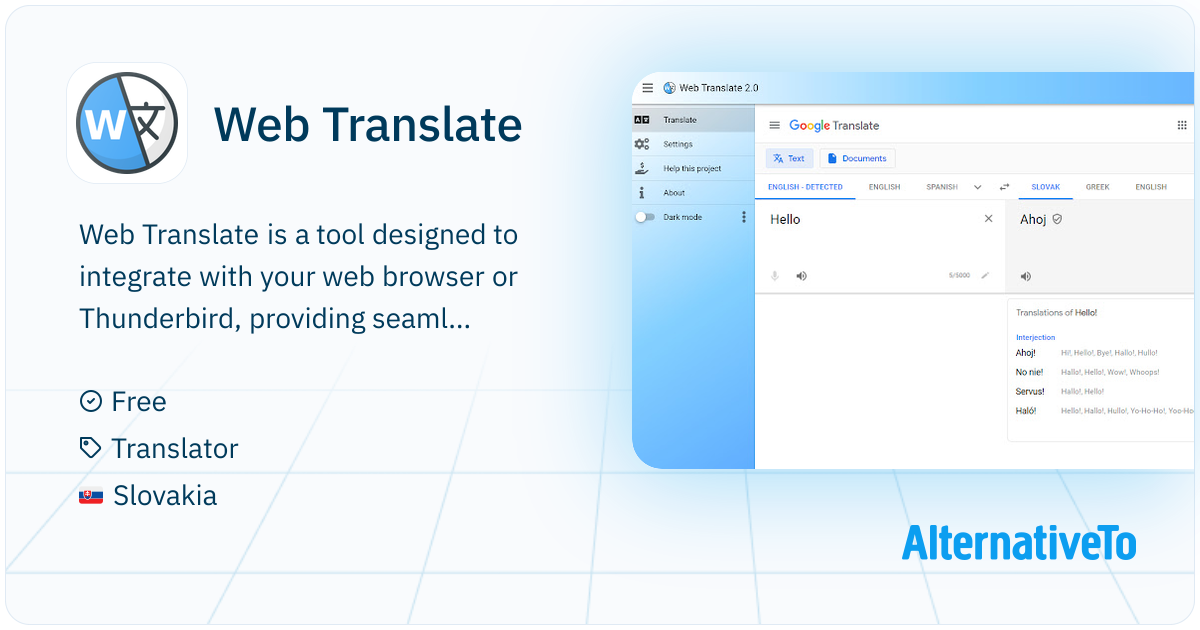The width and height of the screenshot is (1200, 630).
Task: Clear the source text Hello
Action: pos(989,219)
